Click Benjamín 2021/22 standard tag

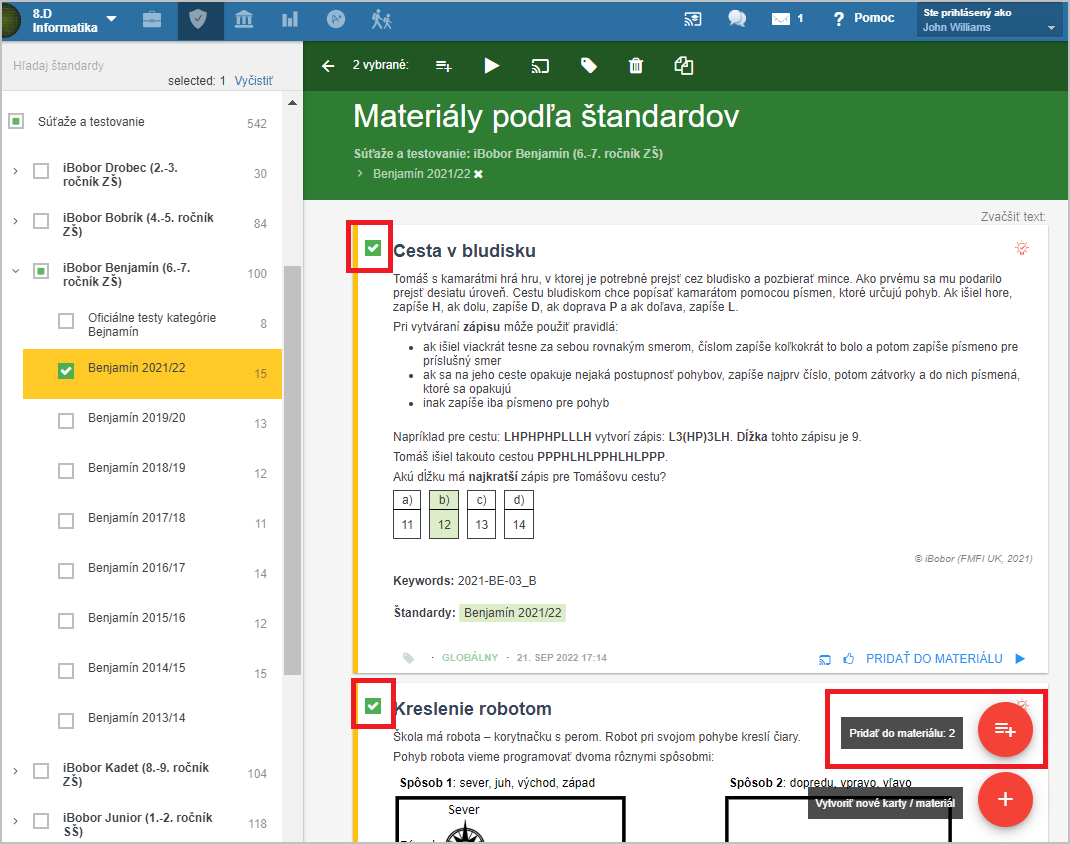pyautogui.click(x=512, y=613)
